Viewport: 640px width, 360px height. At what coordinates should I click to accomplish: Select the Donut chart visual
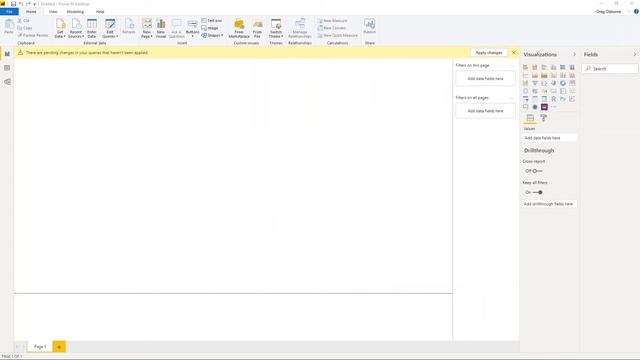tap(563, 83)
